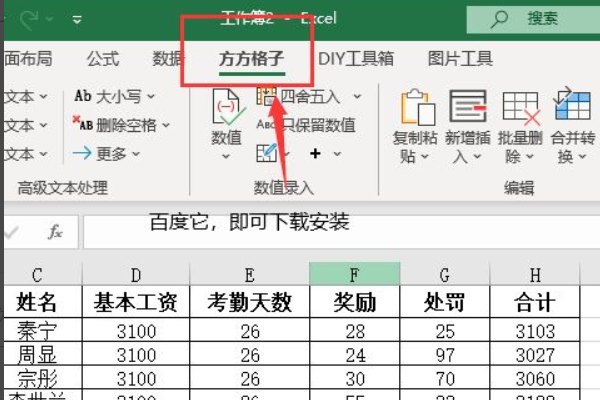Click 处罚 value 97 cell
This screenshot has height=400, width=600.
445,354
